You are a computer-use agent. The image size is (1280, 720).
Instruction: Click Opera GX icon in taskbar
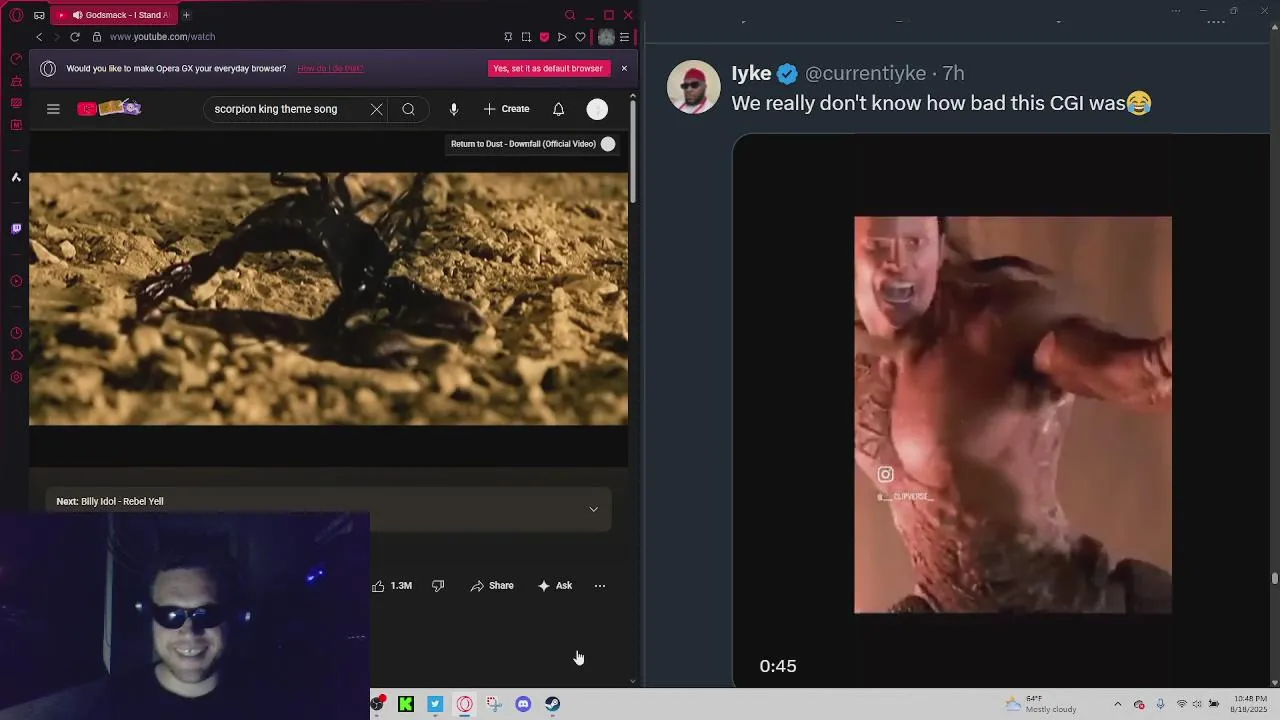pyautogui.click(x=465, y=704)
